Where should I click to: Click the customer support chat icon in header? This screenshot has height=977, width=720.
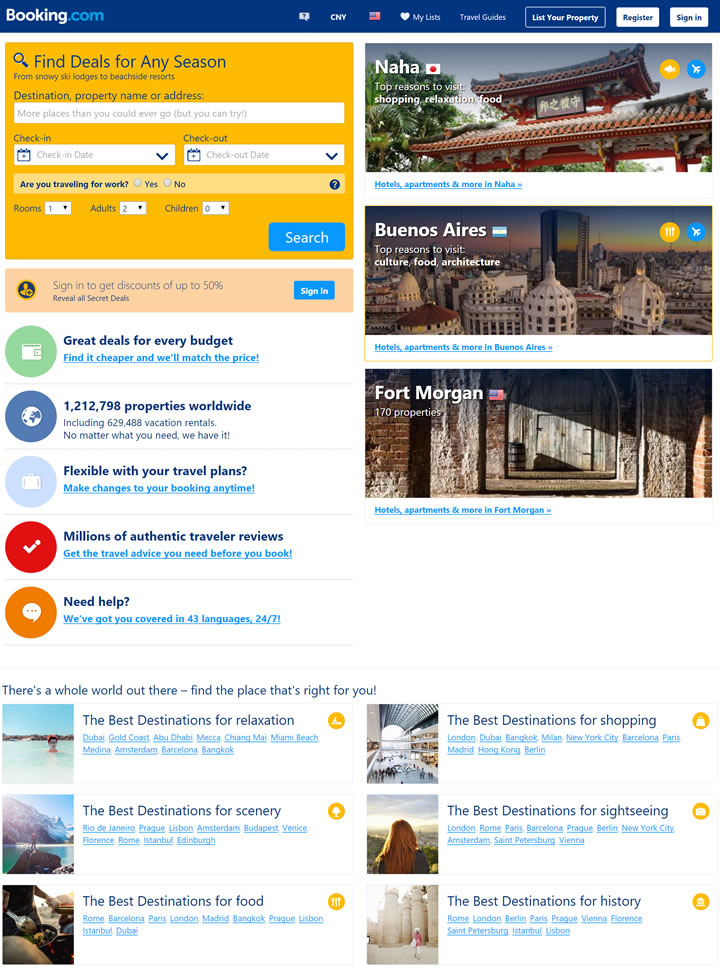(304, 17)
